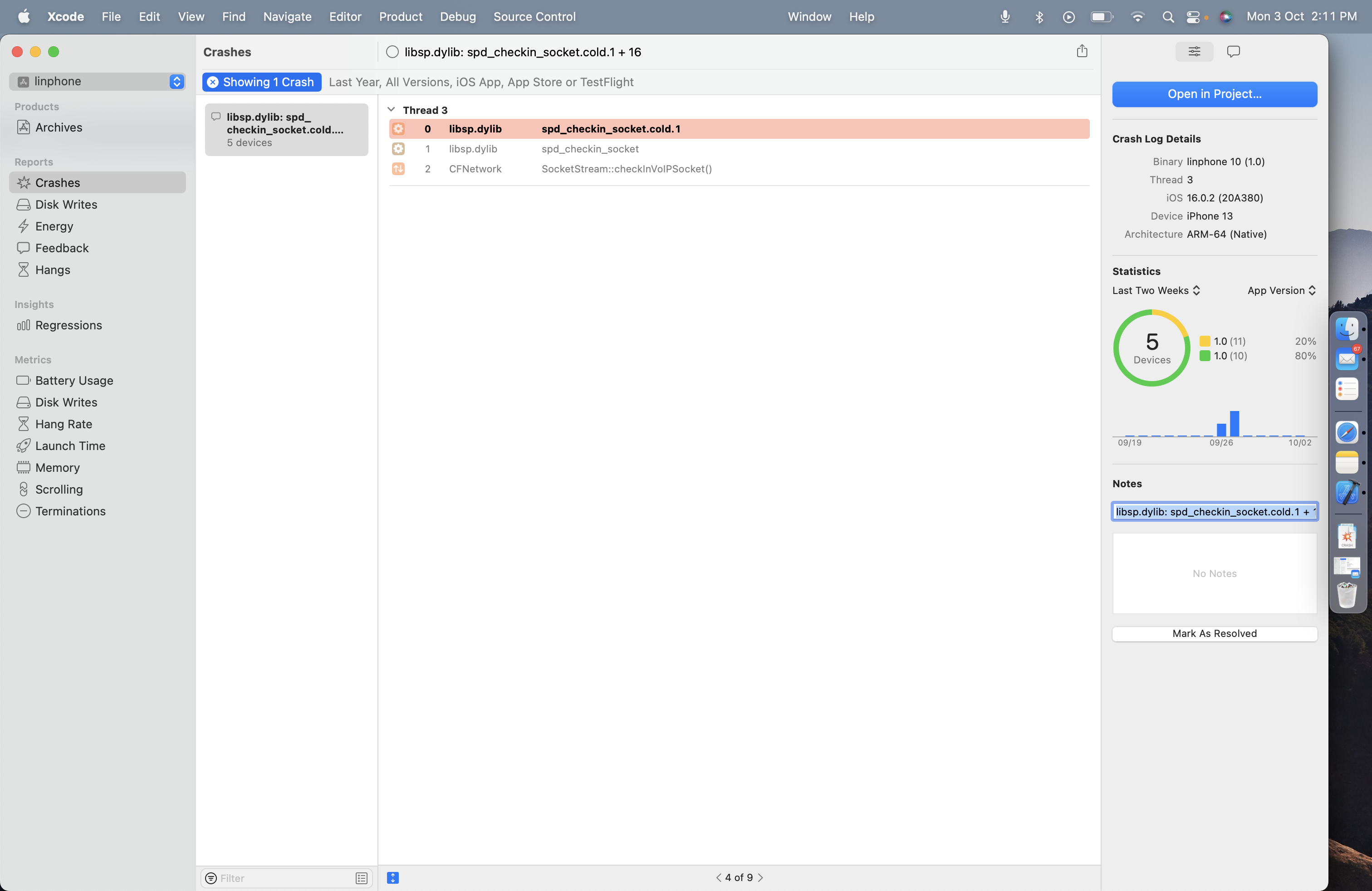Click the microphone icon in the menu bar
The height and width of the screenshot is (891, 1372).
[x=1005, y=17]
